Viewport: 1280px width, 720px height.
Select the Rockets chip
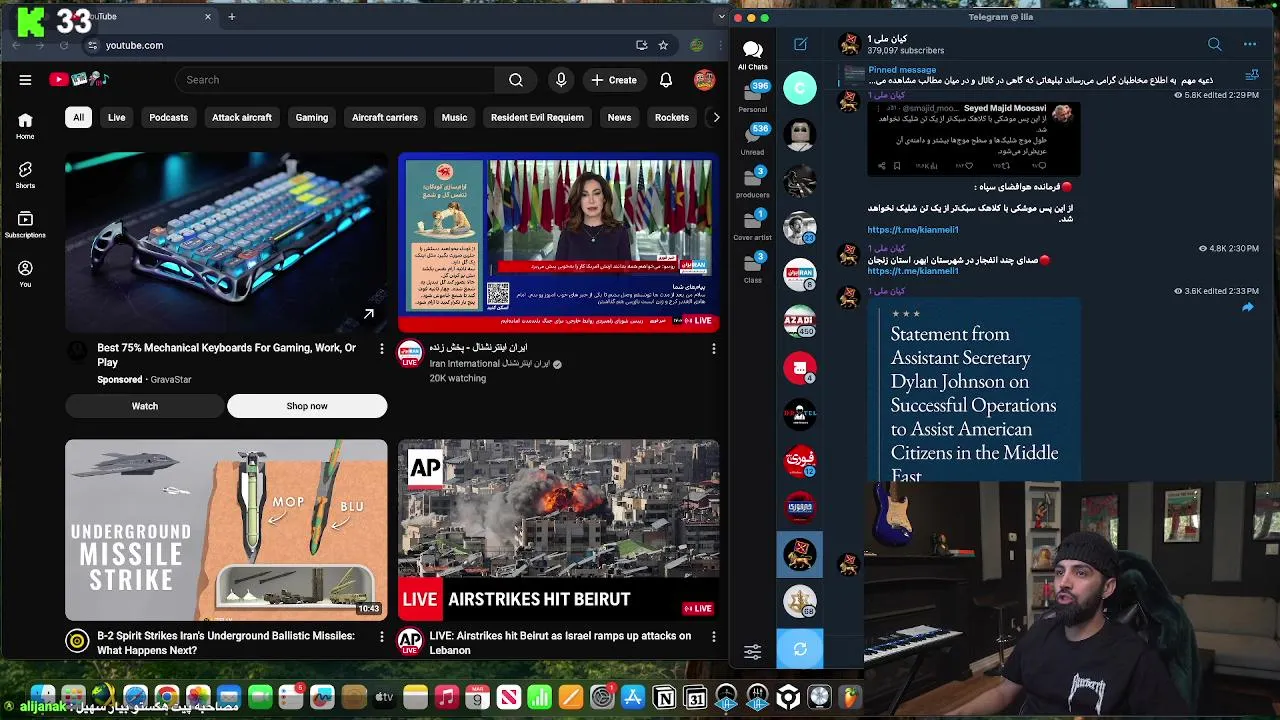(672, 117)
